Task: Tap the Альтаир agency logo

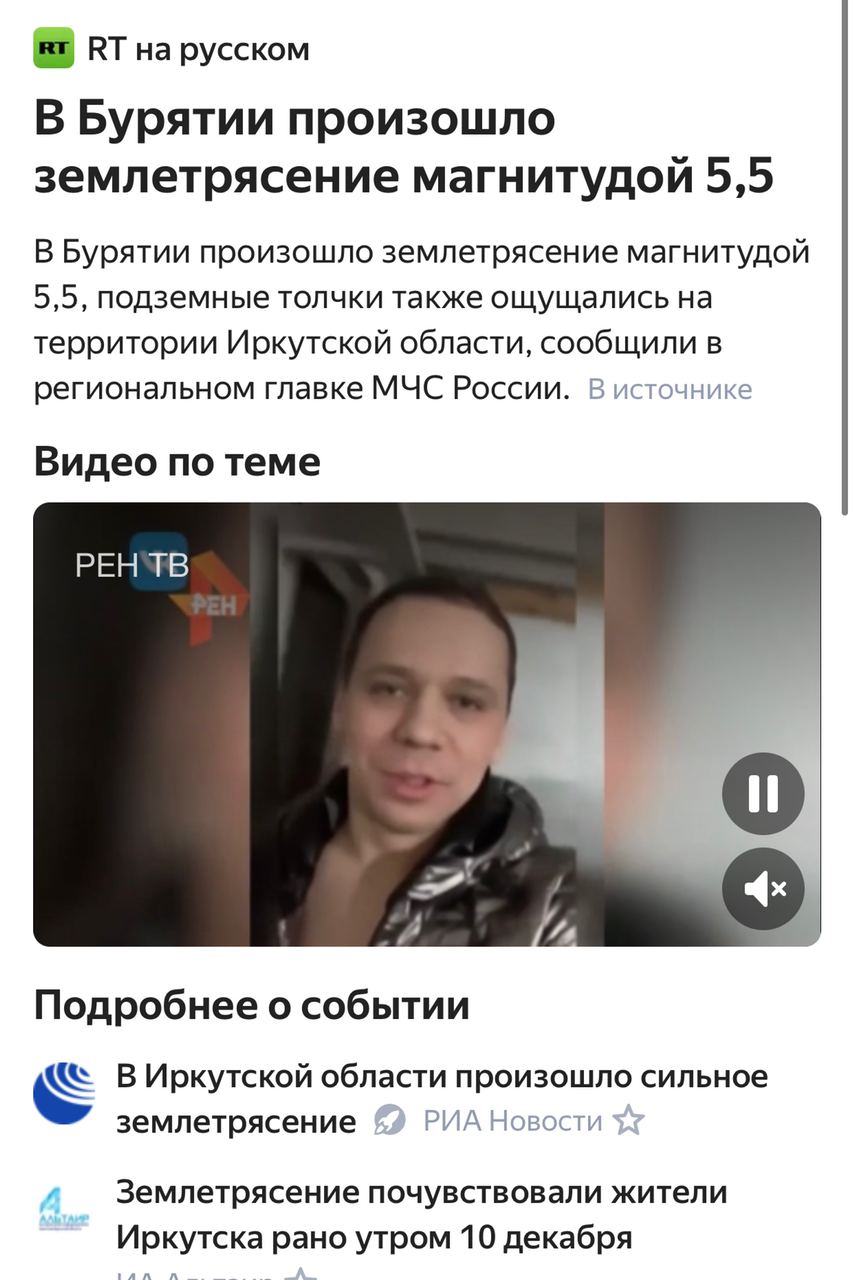Action: pos(64,1210)
